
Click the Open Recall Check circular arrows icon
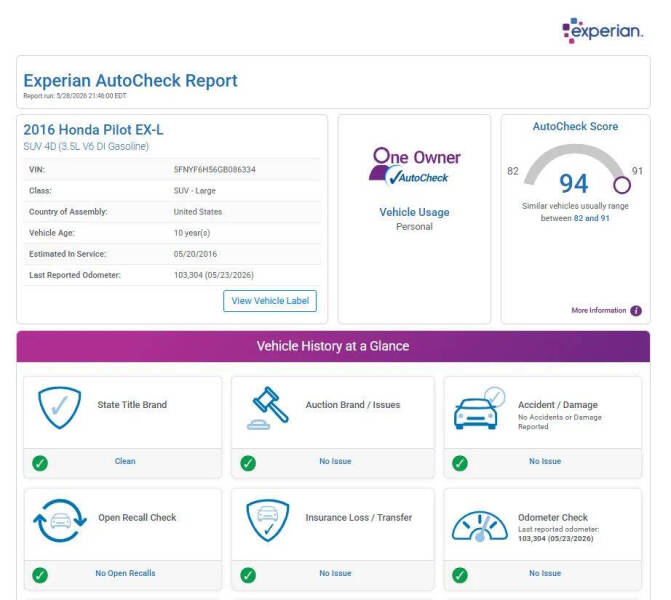[x=59, y=520]
